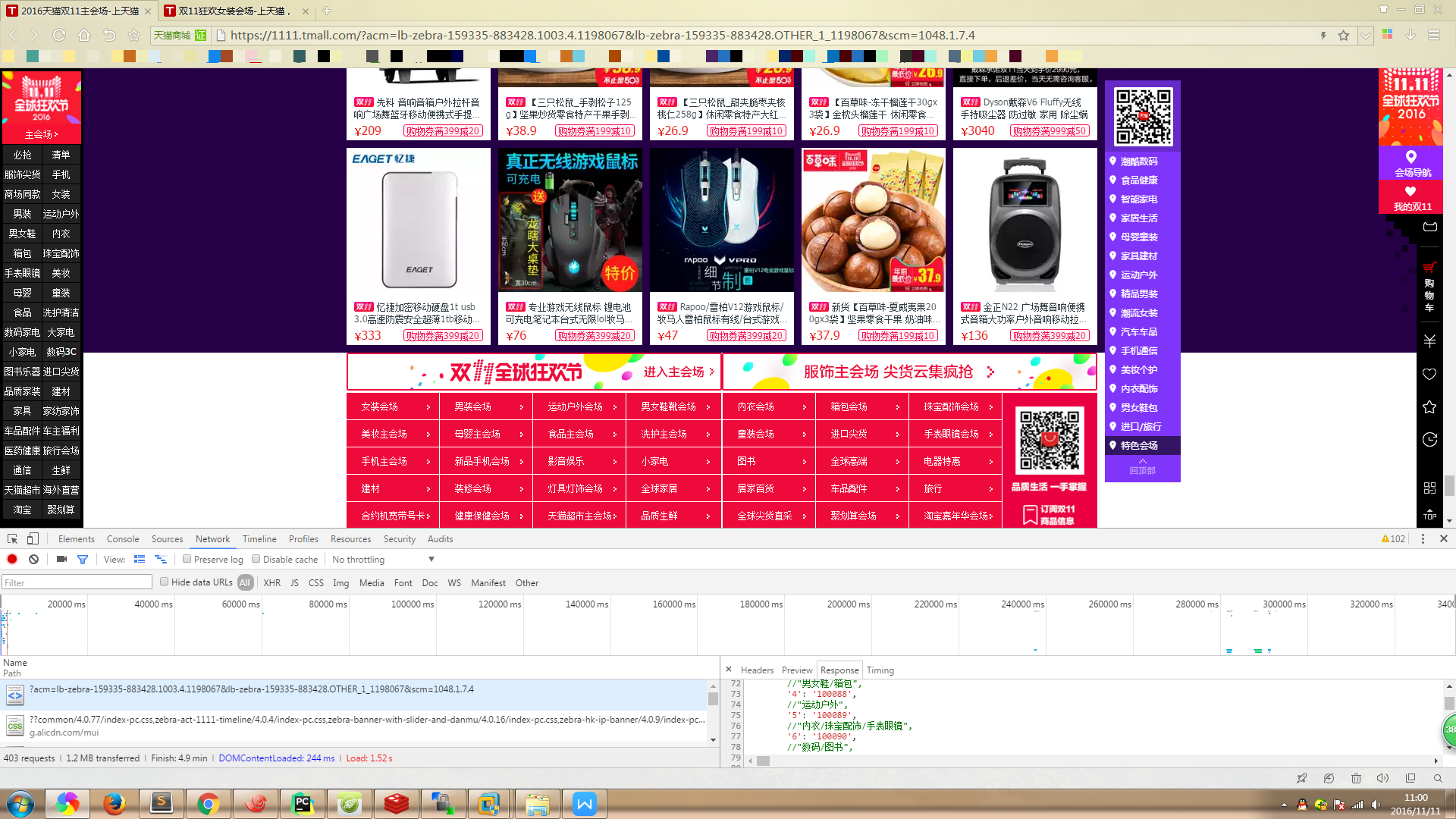Image resolution: width=1456 pixels, height=819 pixels.
Task: Click the rocket accelerate icon
Action: click(1301, 779)
